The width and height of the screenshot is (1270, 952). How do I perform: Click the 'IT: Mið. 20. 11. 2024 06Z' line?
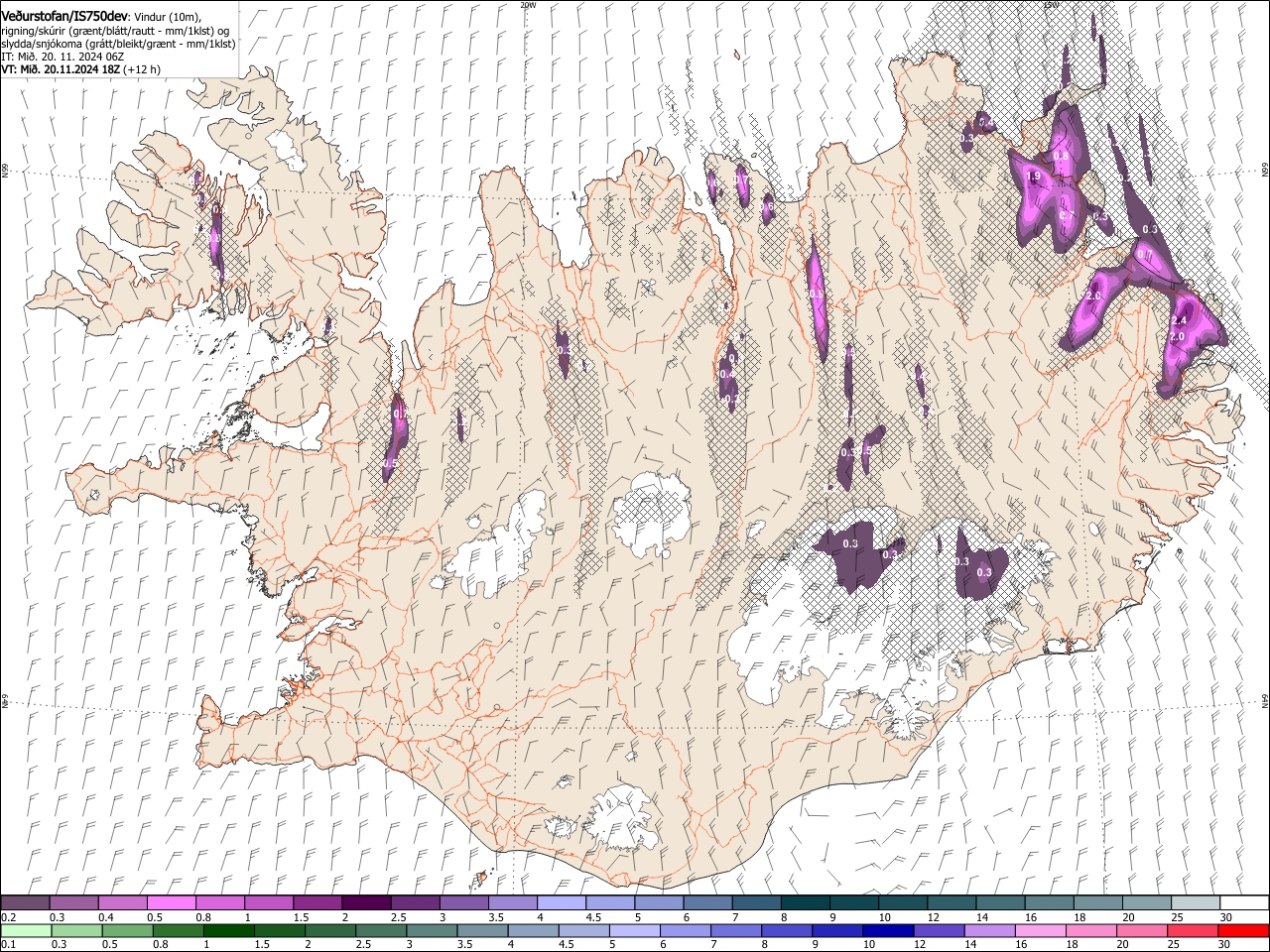point(63,57)
